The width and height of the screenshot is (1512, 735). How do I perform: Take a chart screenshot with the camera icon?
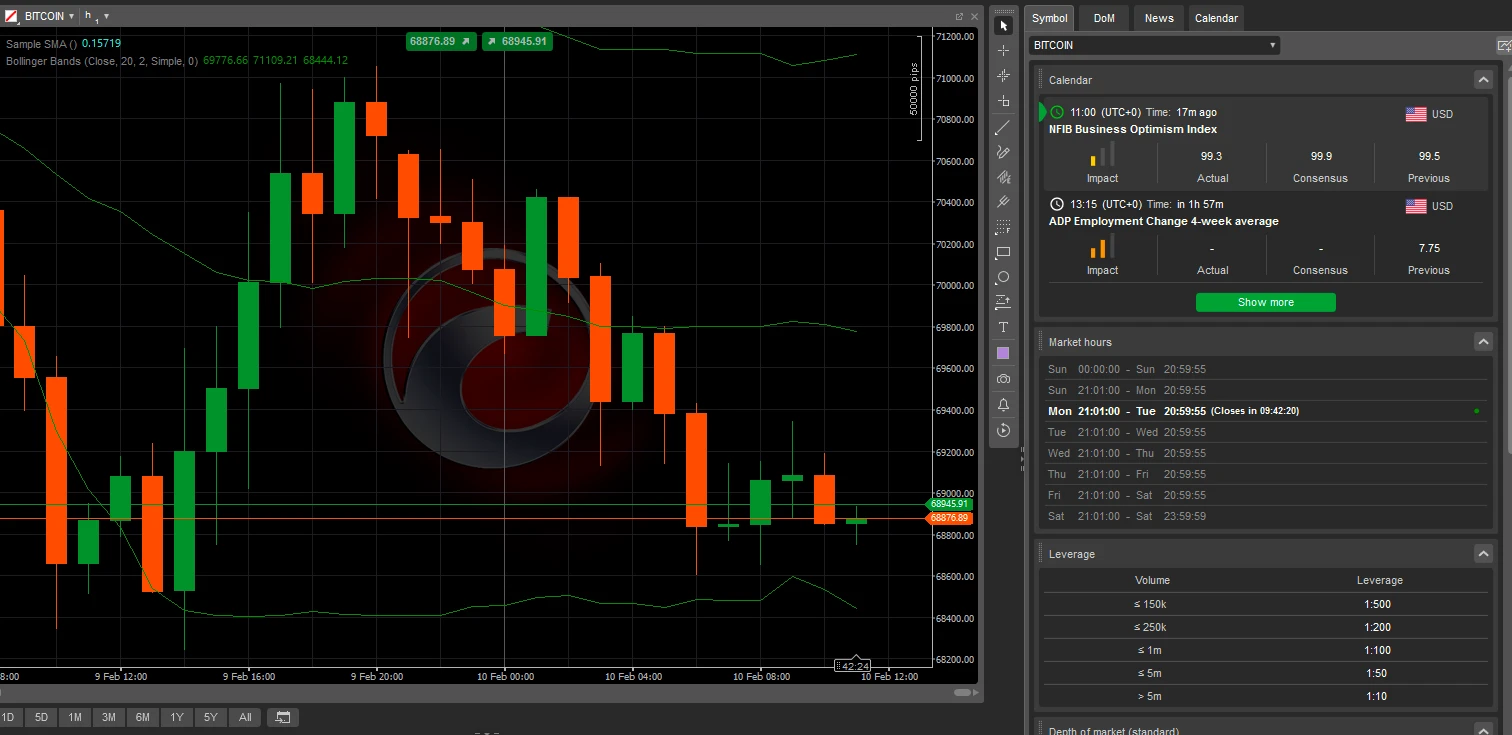[1003, 378]
